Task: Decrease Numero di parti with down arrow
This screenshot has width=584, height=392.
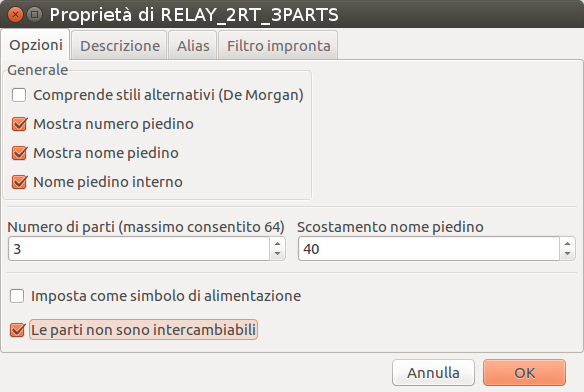Action: (x=277, y=254)
